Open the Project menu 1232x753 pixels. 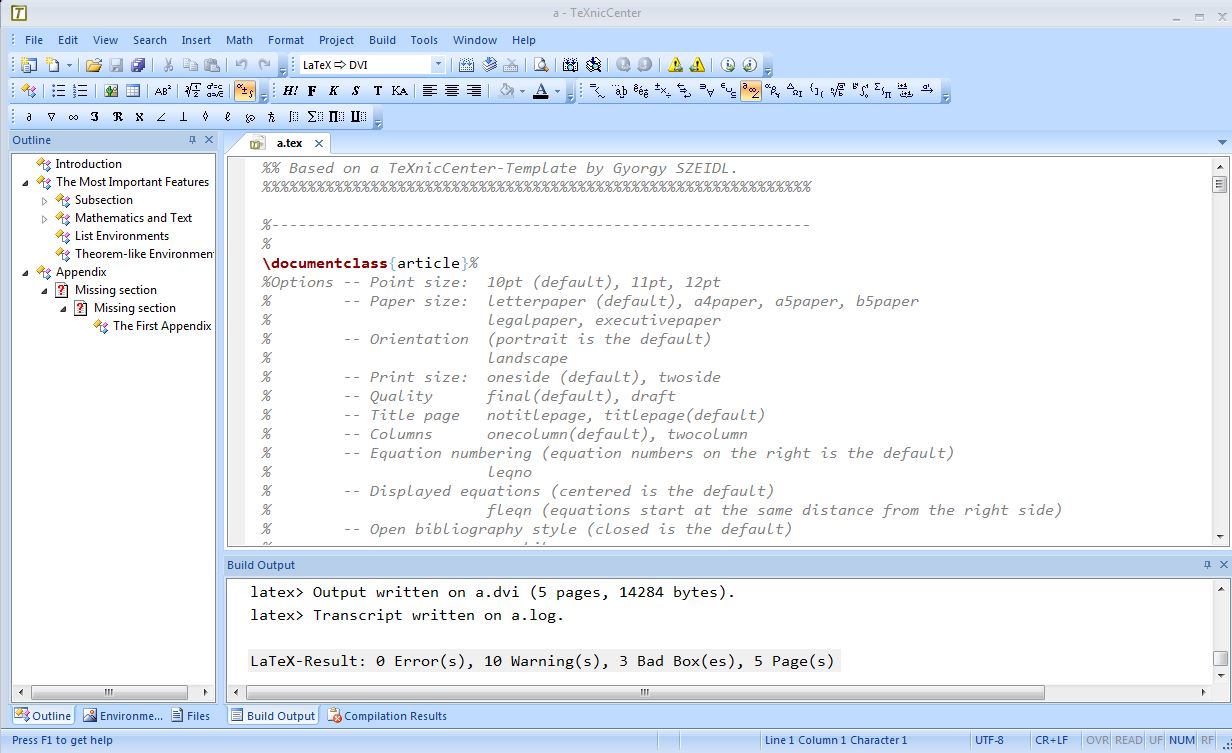(336, 40)
